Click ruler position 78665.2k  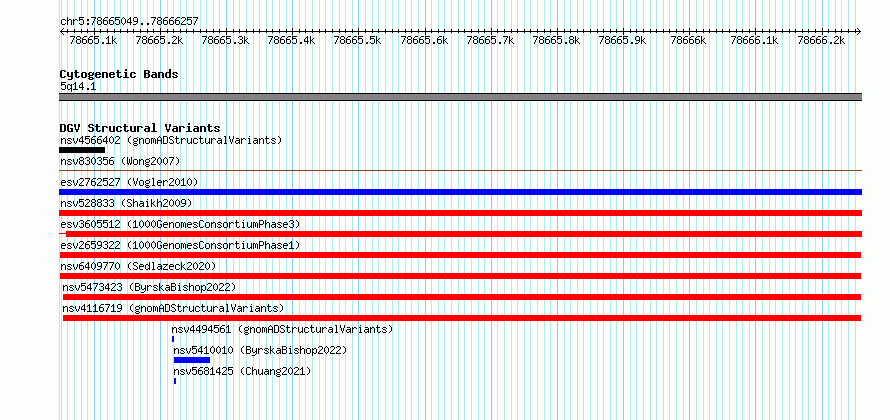[159, 40]
